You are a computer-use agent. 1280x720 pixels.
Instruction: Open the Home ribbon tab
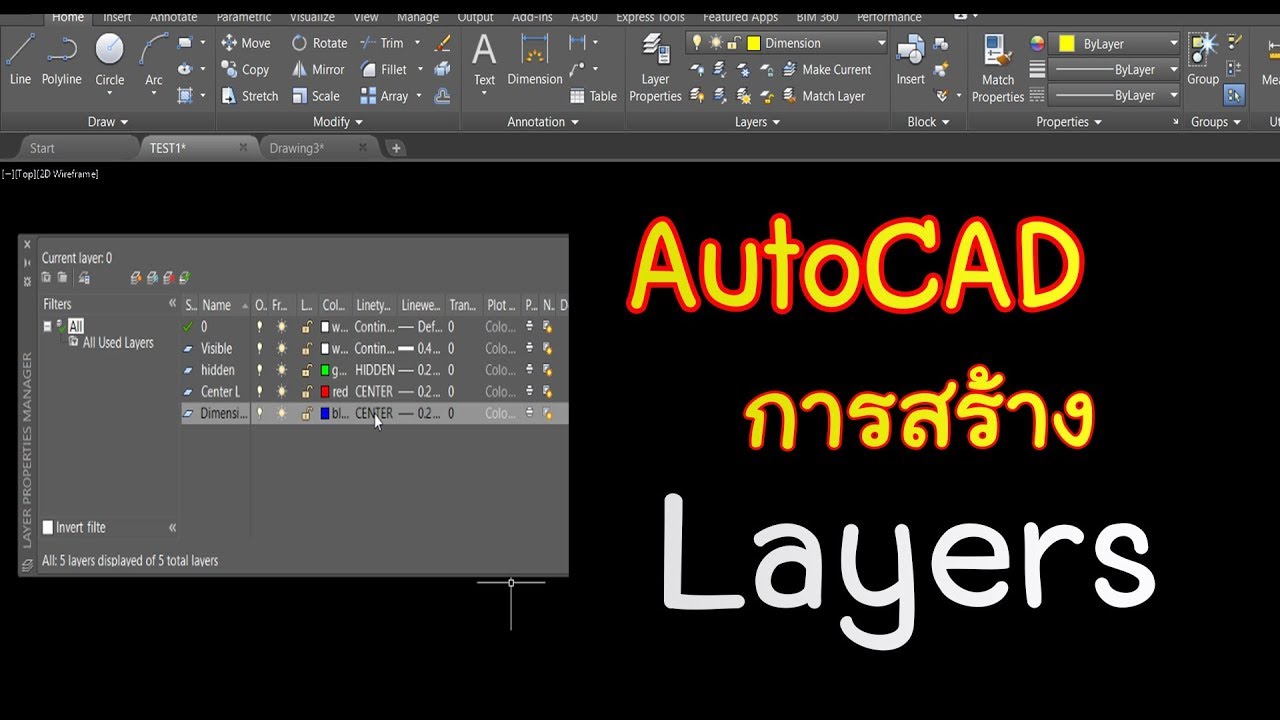68,17
